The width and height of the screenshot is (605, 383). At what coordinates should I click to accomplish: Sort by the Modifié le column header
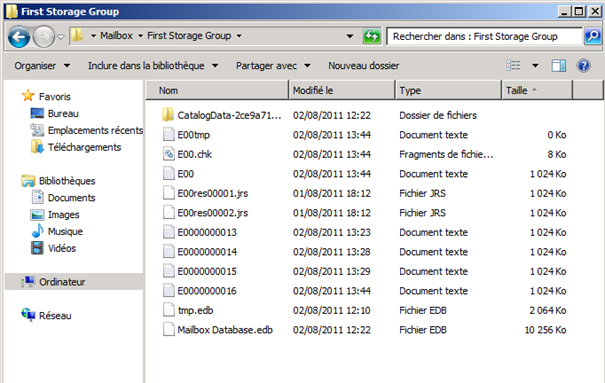(342, 90)
